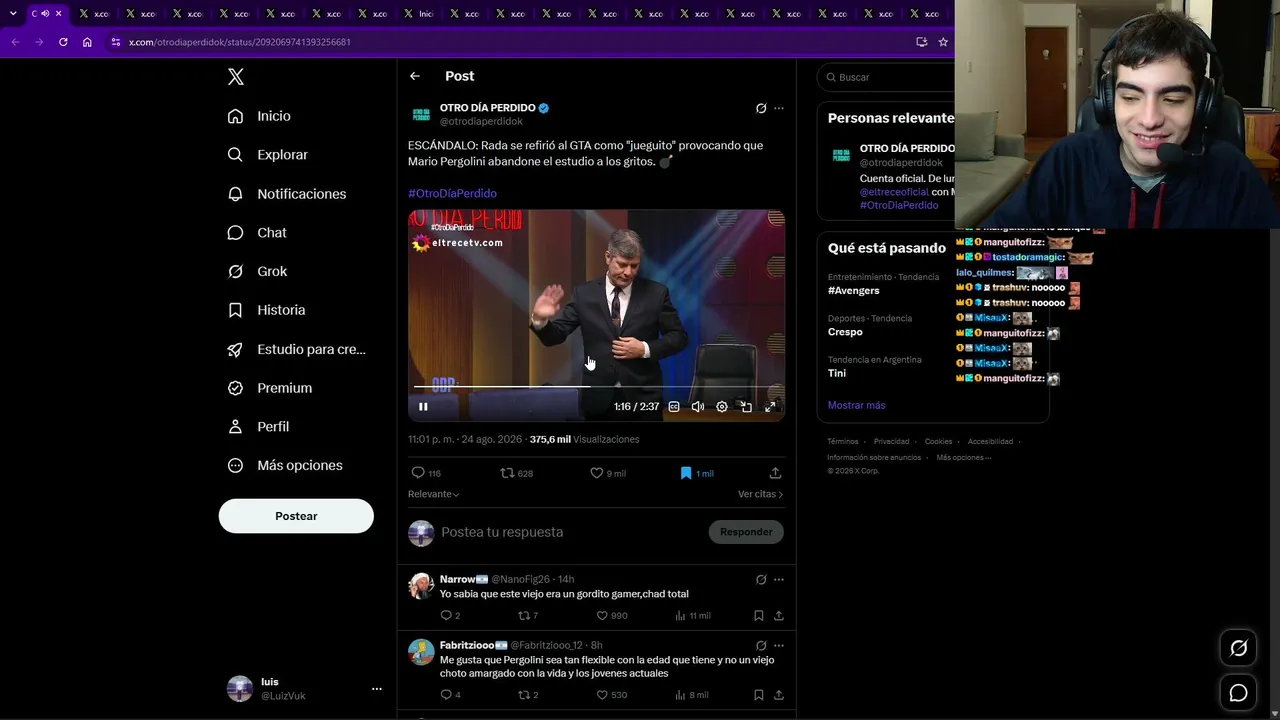Open Historia in the sidebar
Image resolution: width=1280 pixels, height=720 pixels.
(x=266, y=310)
